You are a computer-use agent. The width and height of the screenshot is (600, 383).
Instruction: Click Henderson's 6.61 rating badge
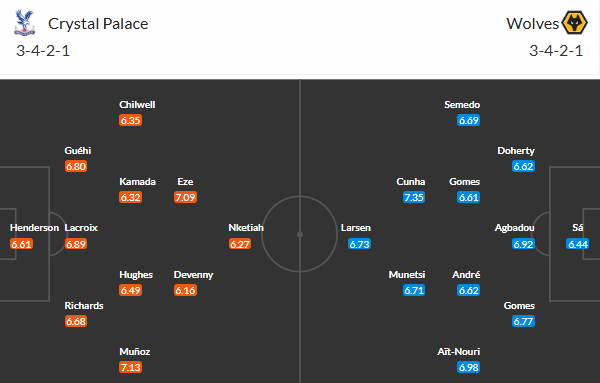21,244
